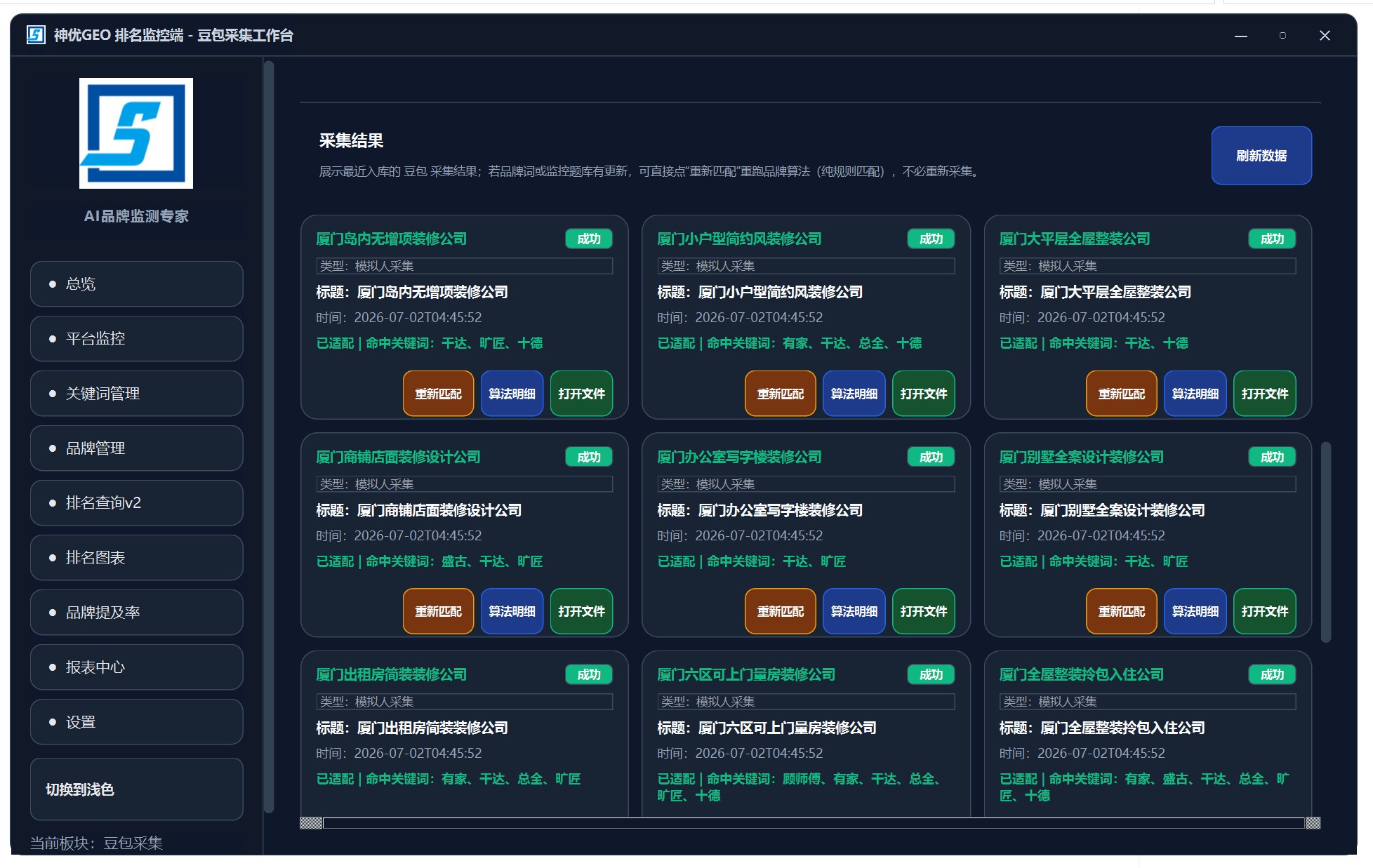The image size is (1373, 868).
Task: Click right arrow of the horizontal scrollbar
Action: click(x=1313, y=822)
